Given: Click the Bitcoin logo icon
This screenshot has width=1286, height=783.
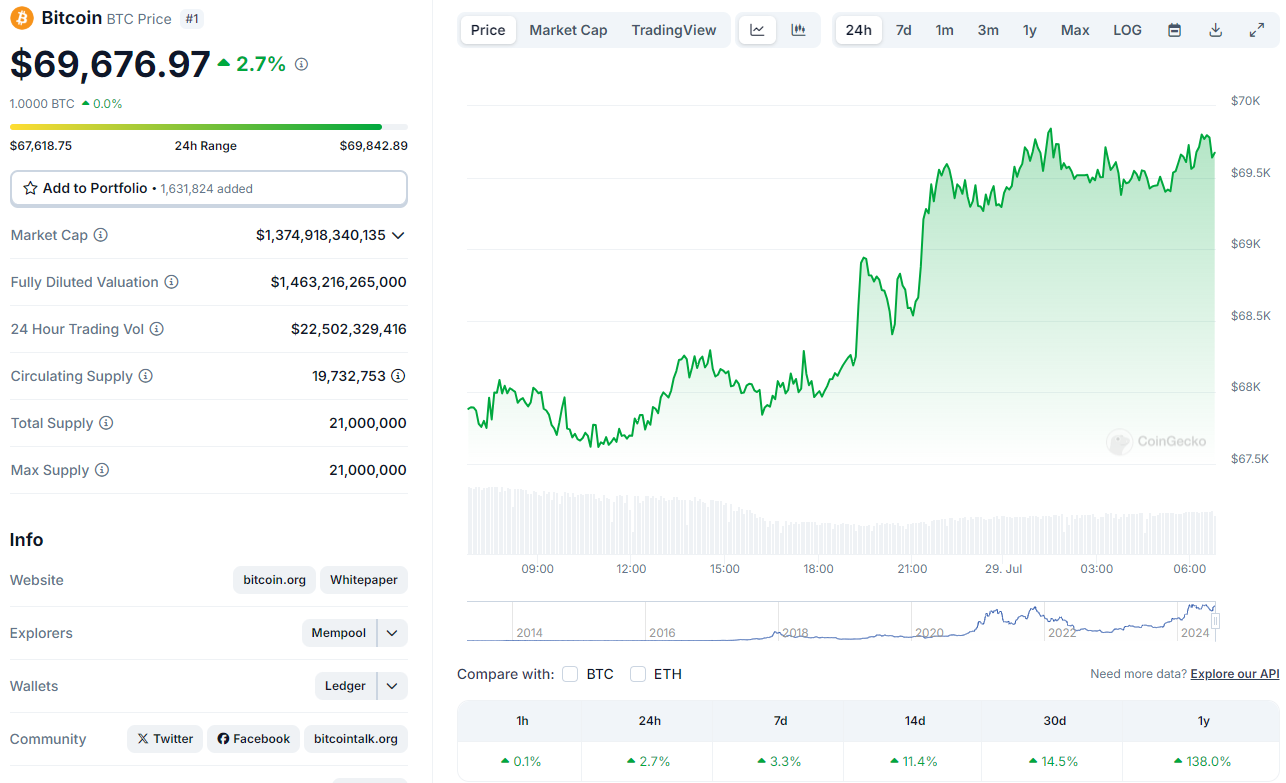Looking at the screenshot, I should click(x=22, y=18).
